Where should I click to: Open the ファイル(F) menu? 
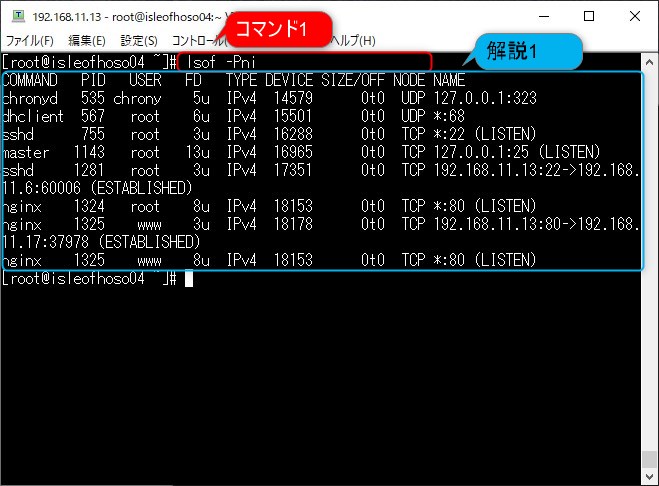click(x=30, y=41)
